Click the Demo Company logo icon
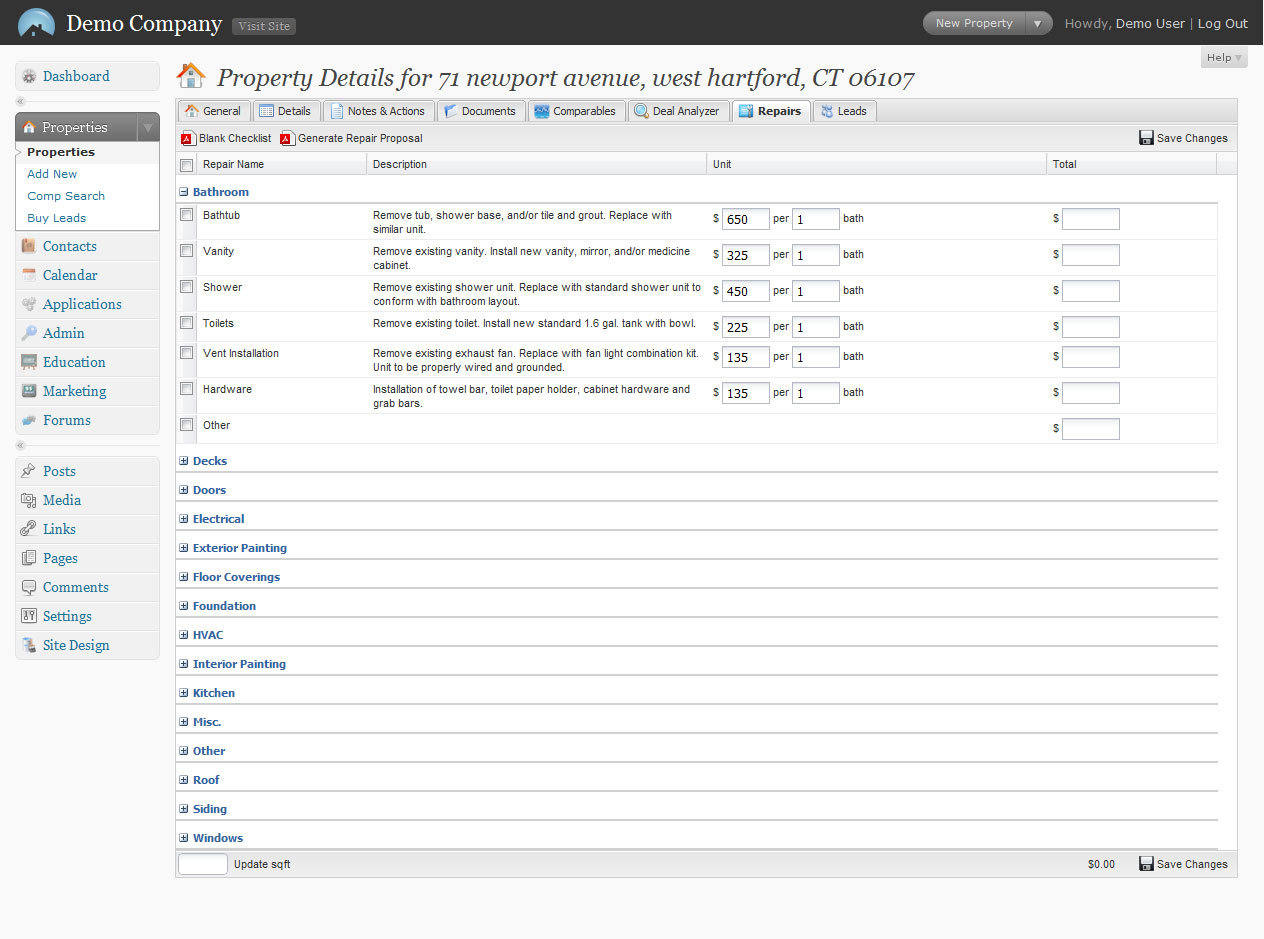Image resolution: width=1264 pixels, height=939 pixels. click(x=37, y=23)
